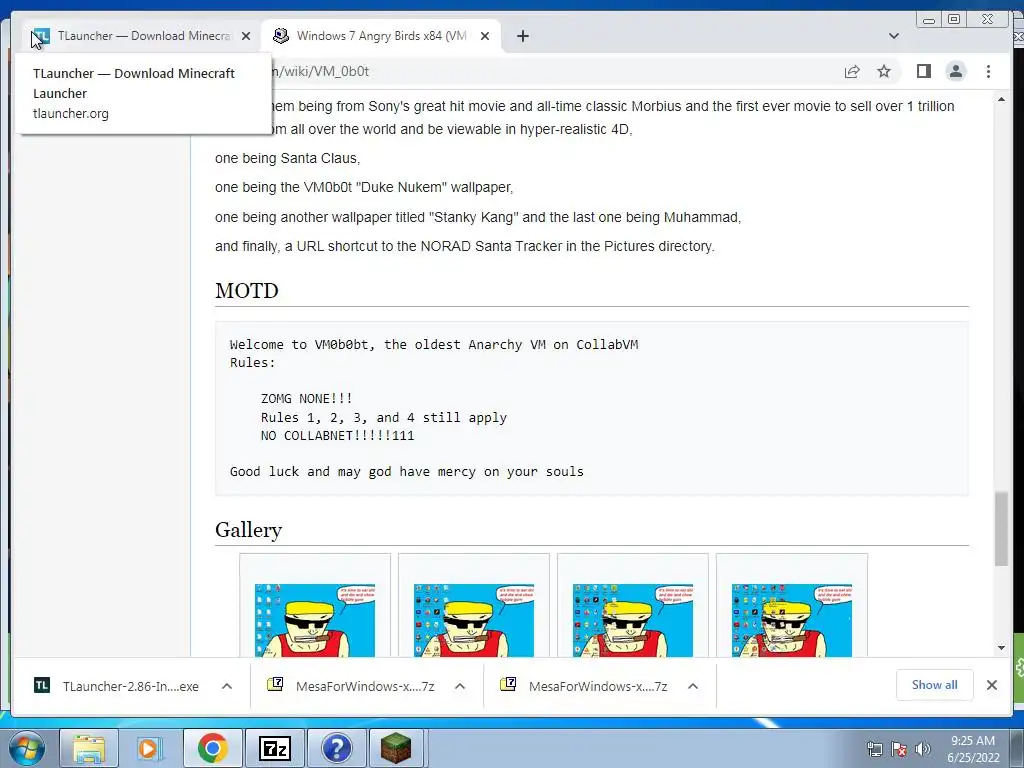
Task: Close the downloads bar
Action: pos(991,685)
